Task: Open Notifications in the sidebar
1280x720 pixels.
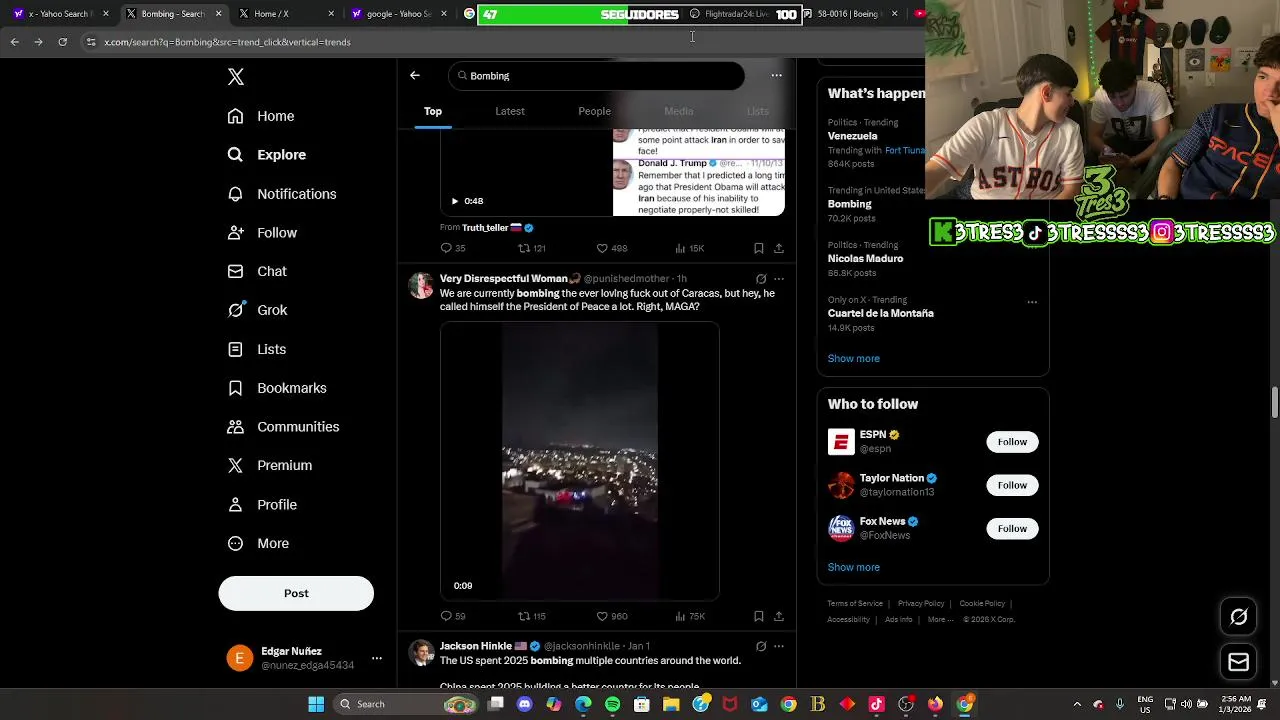Action: [x=282, y=194]
